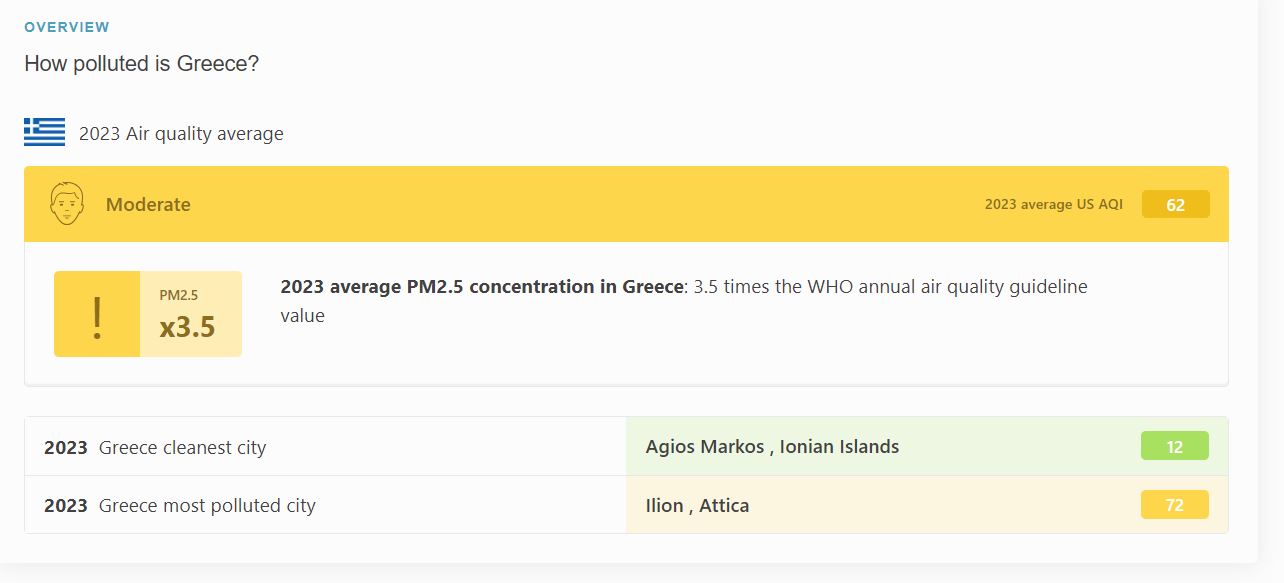1284x583 pixels.
Task: Click the yellow Moderate banner
Action: click(x=626, y=204)
